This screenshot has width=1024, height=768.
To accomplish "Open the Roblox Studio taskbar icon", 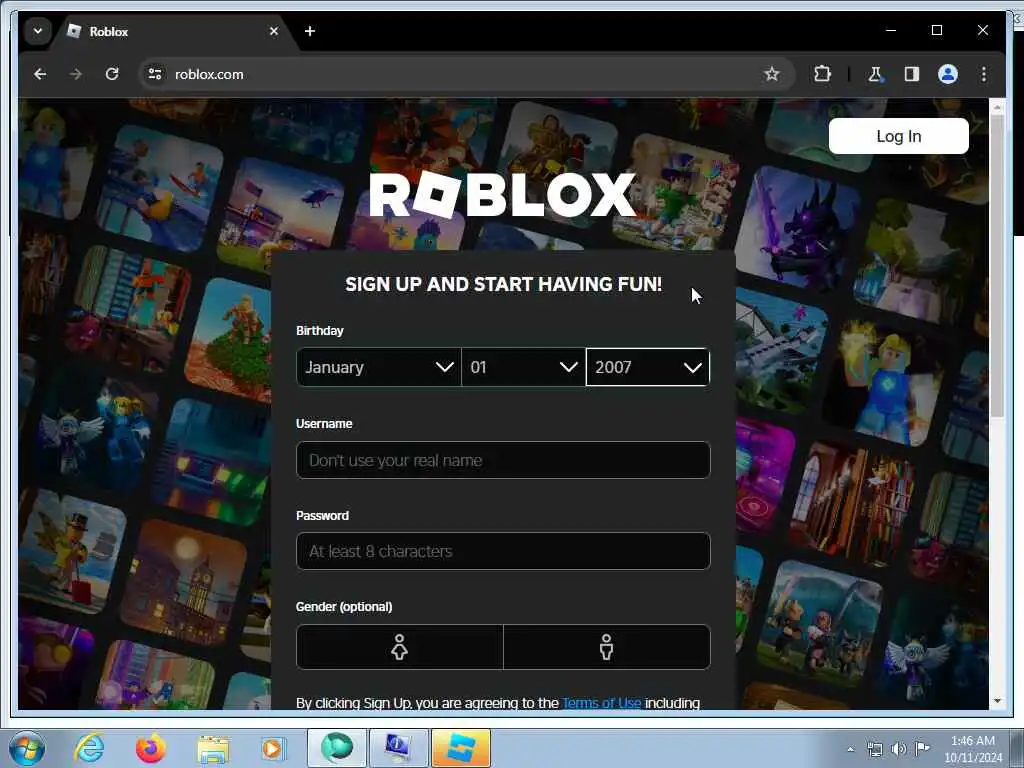I will pos(460,748).
